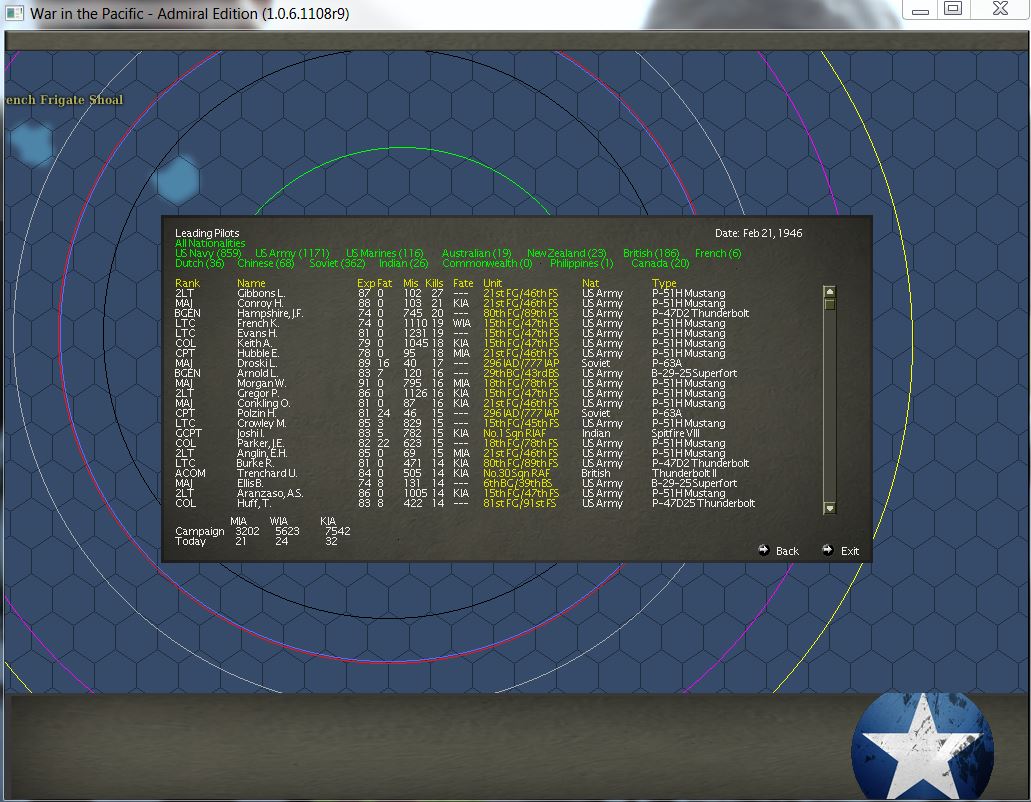
Task: Sort pilot list by Exp column
Action: (366, 283)
